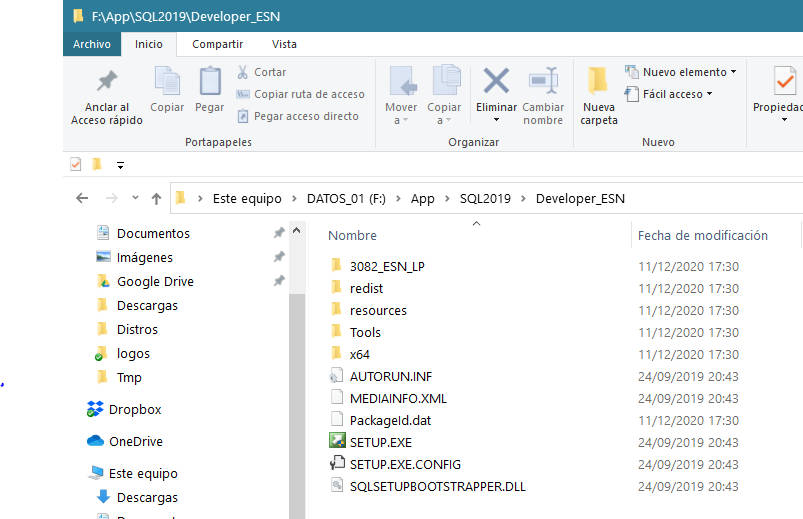Select Distros in the navigation pane
The height and width of the screenshot is (519, 803).
click(x=137, y=330)
